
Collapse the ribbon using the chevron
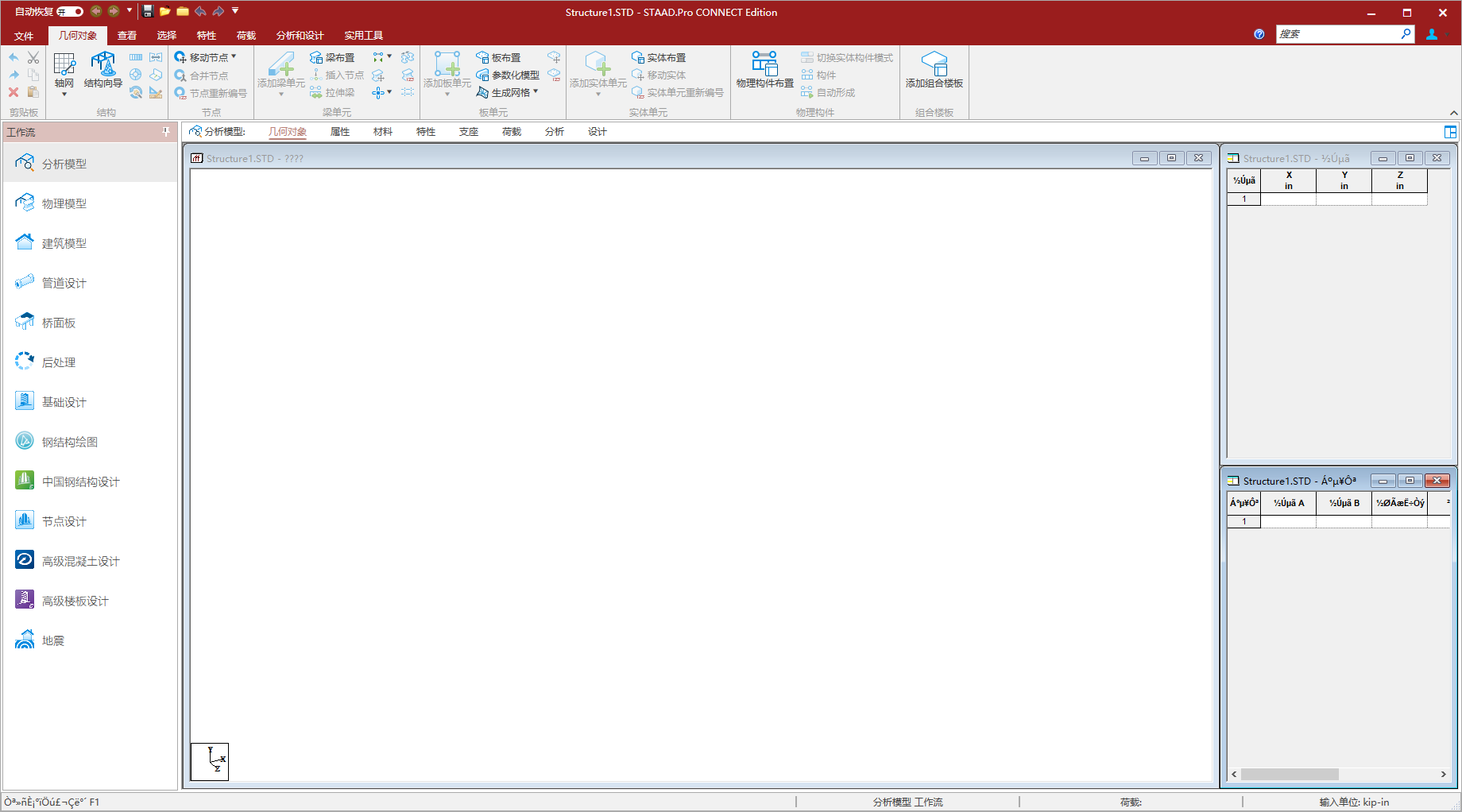point(1453,113)
